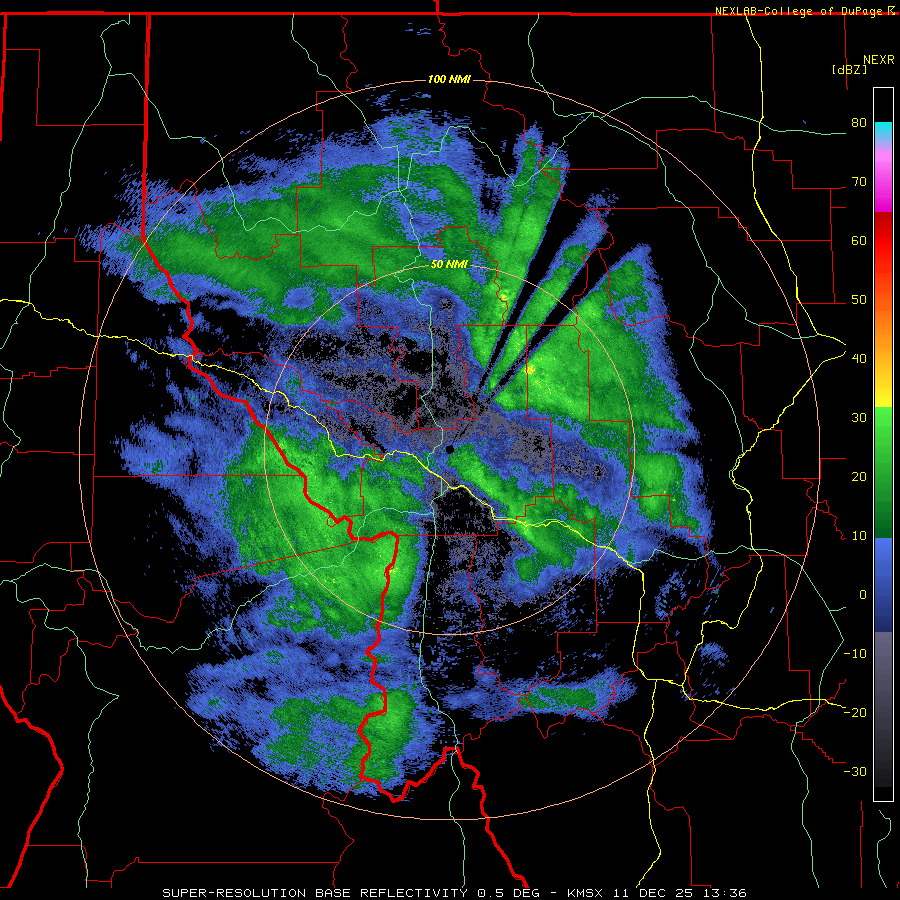Click the 50 NMI range ring label
This screenshot has width=900, height=900.
coord(449,265)
